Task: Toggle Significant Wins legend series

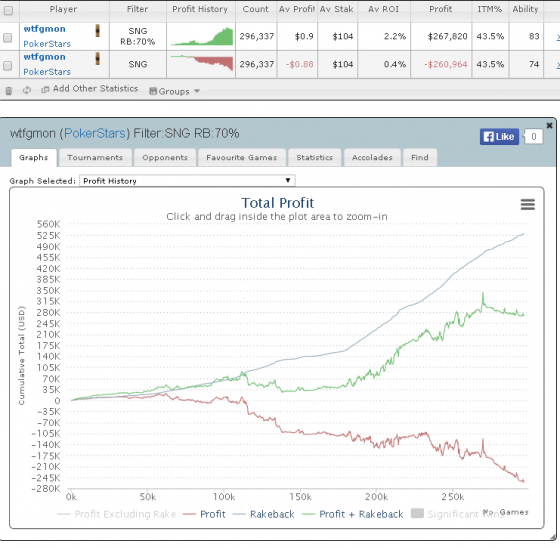Action: [457, 514]
